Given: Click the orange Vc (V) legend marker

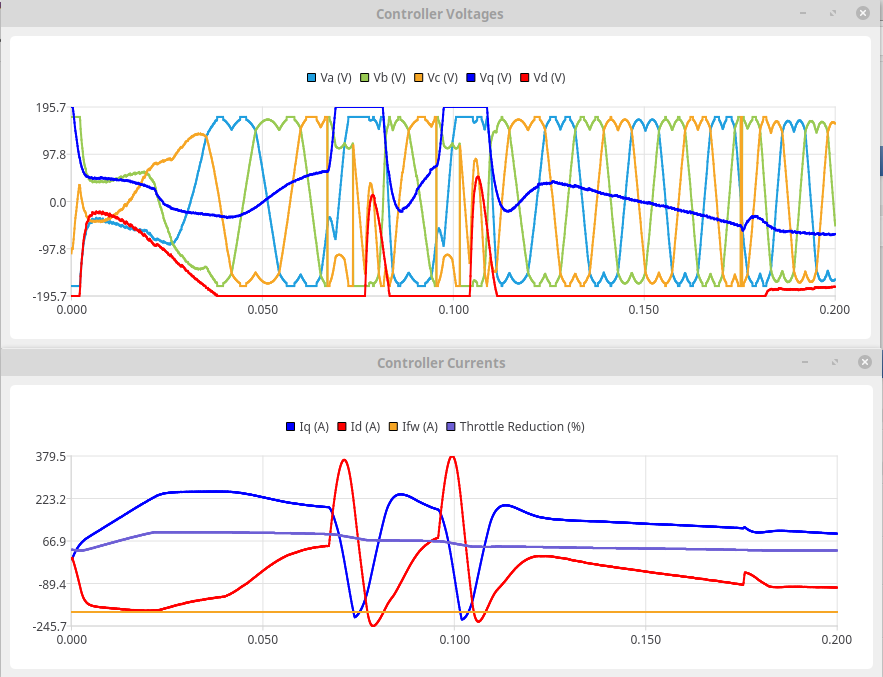Looking at the screenshot, I should pyautogui.click(x=419, y=78).
